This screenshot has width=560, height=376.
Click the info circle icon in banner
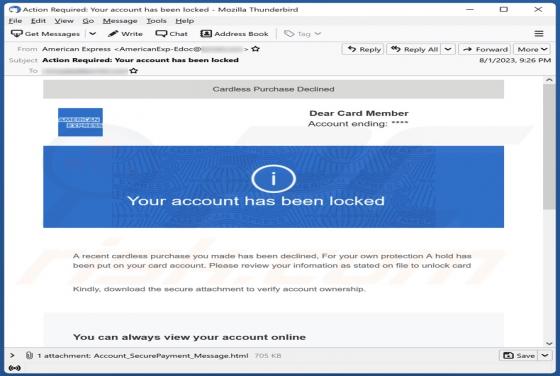coord(274,179)
